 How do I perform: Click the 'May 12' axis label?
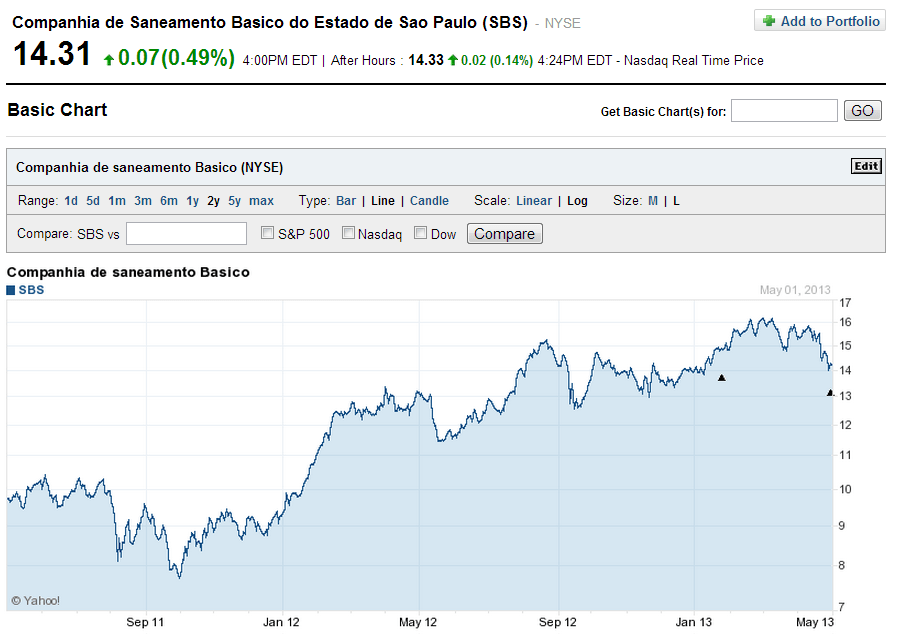point(418,622)
